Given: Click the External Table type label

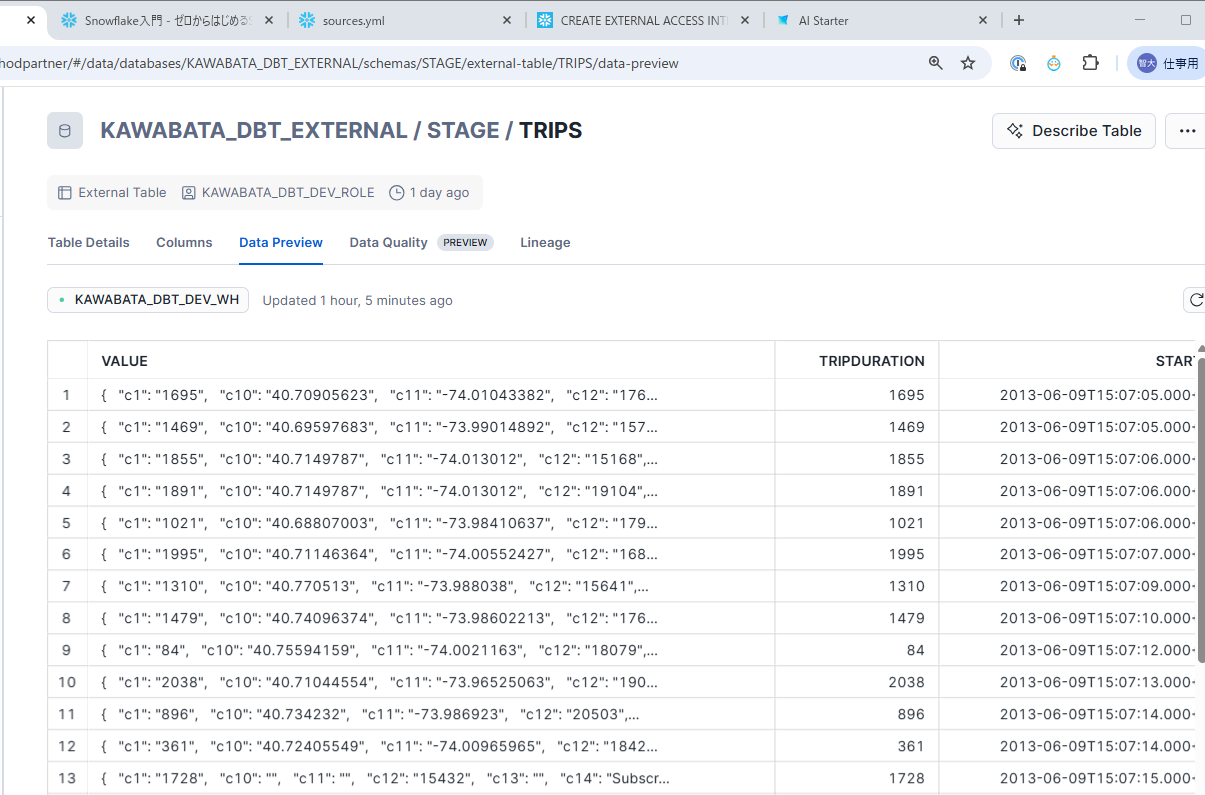Looking at the screenshot, I should pyautogui.click(x=112, y=192).
